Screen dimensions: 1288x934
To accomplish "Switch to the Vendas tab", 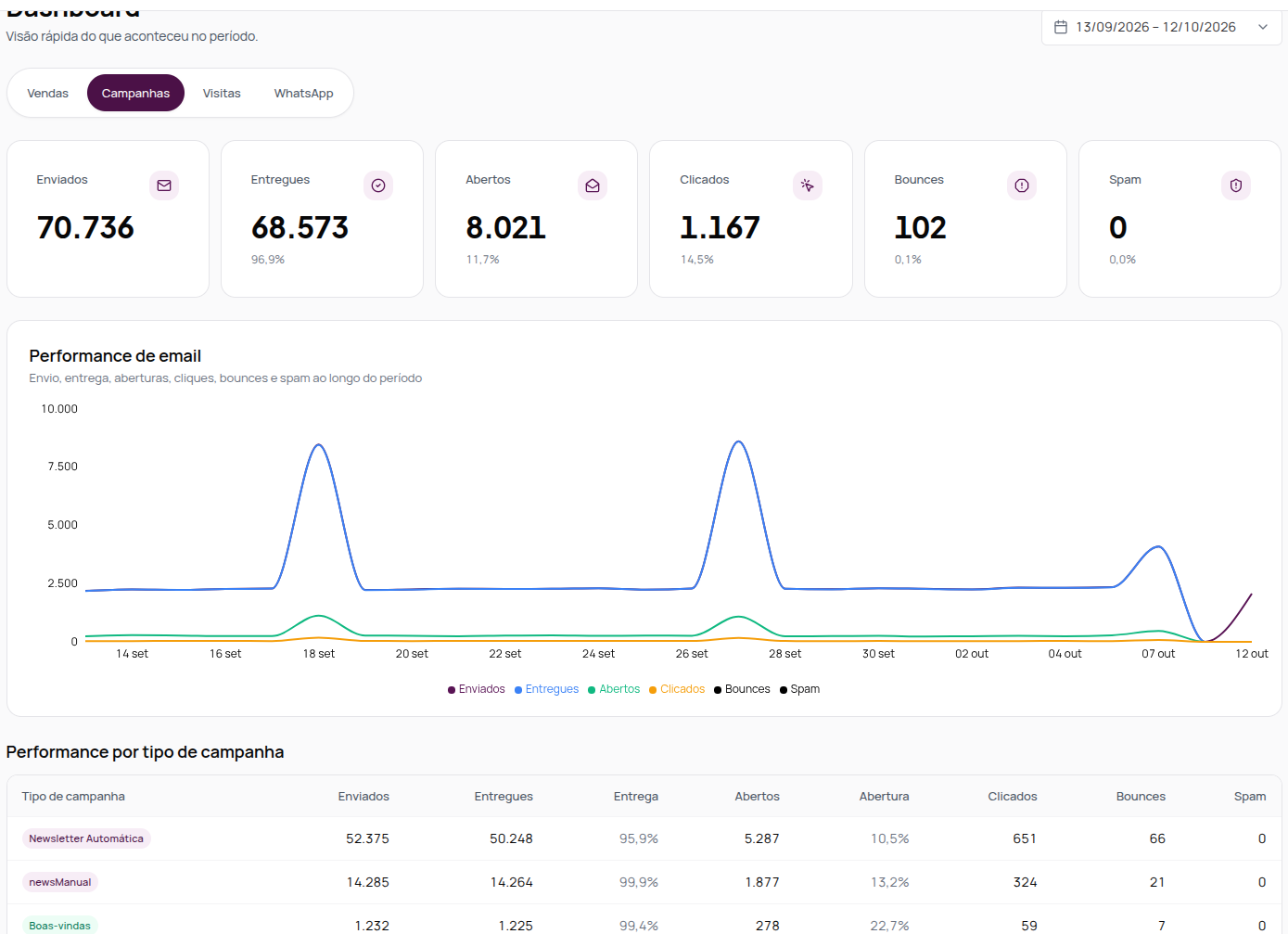I will pos(48,93).
